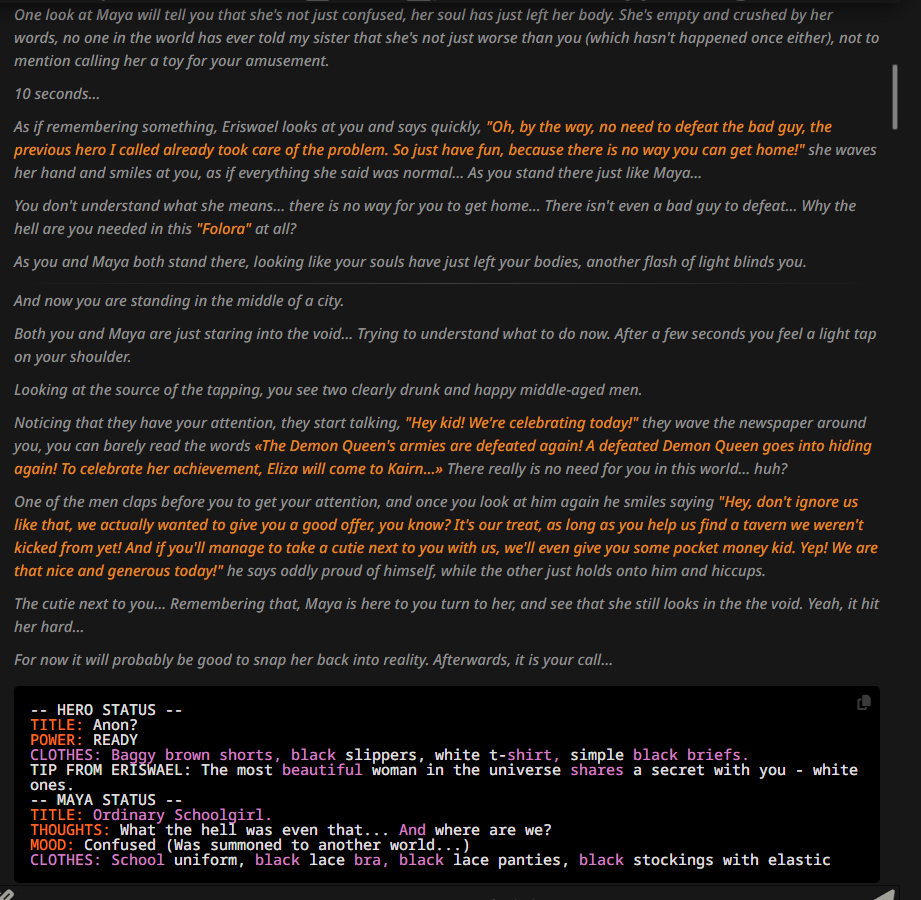Viewport: 921px width, 900px height.
Task: Click the "TIP FROM ERISWAEL" label
Action: click(x=110, y=770)
